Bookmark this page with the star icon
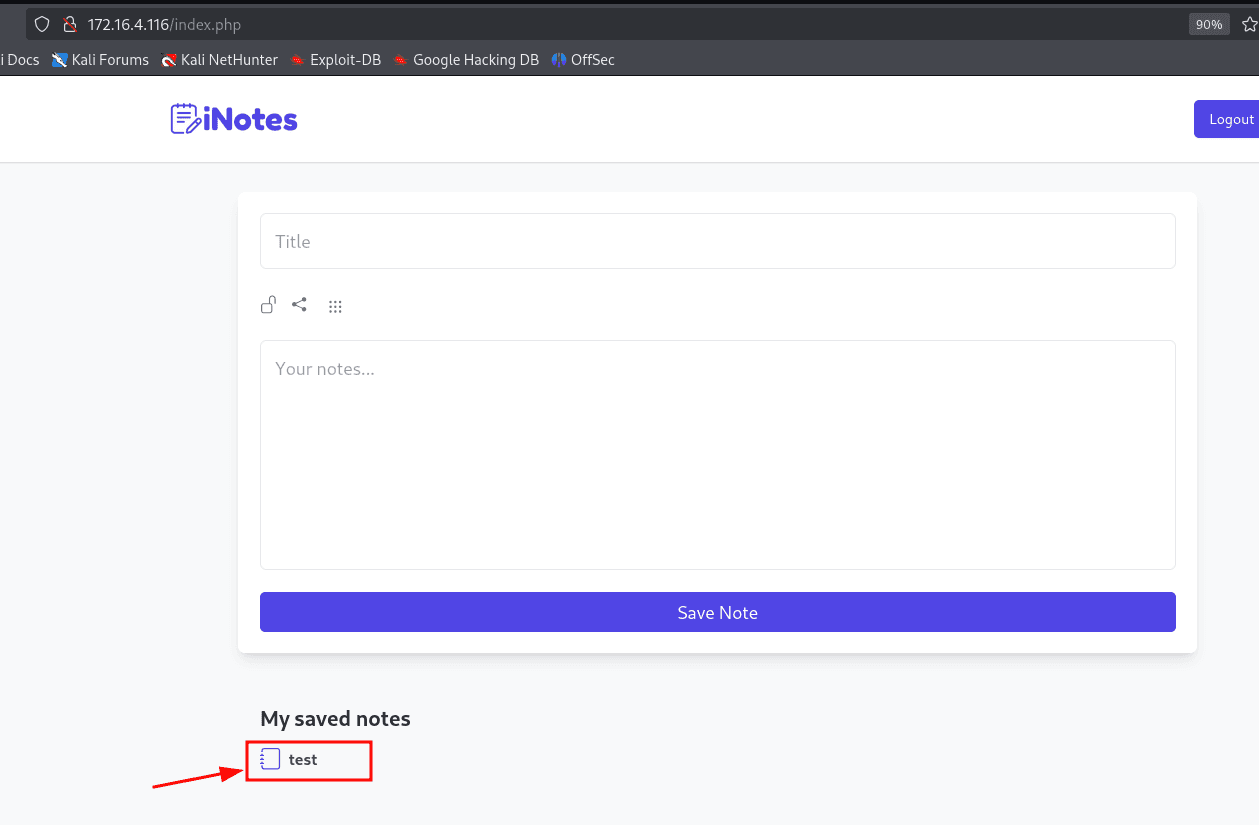This screenshot has width=1259, height=825. coord(1248,24)
